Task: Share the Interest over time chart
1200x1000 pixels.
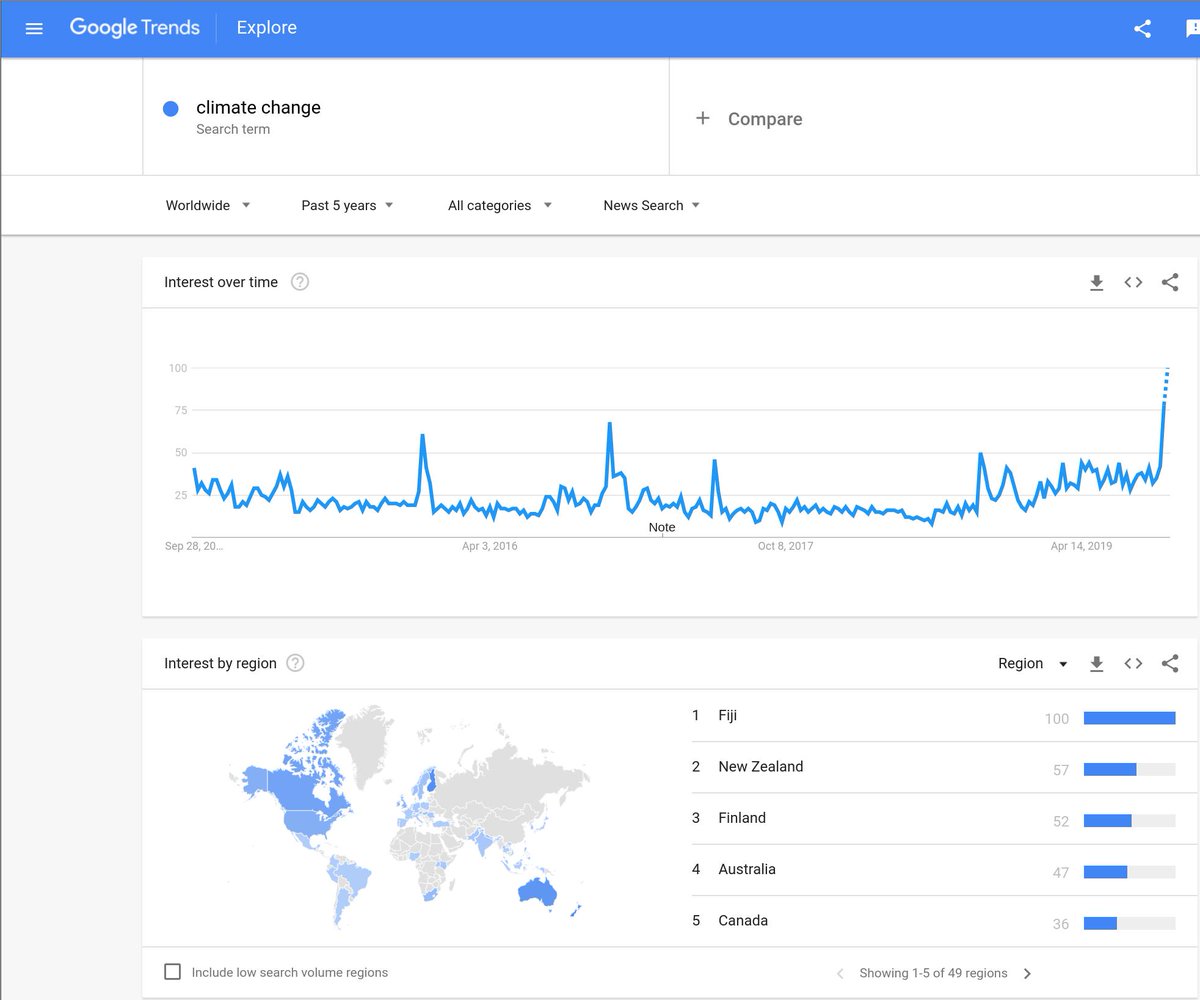Action: click(1170, 282)
